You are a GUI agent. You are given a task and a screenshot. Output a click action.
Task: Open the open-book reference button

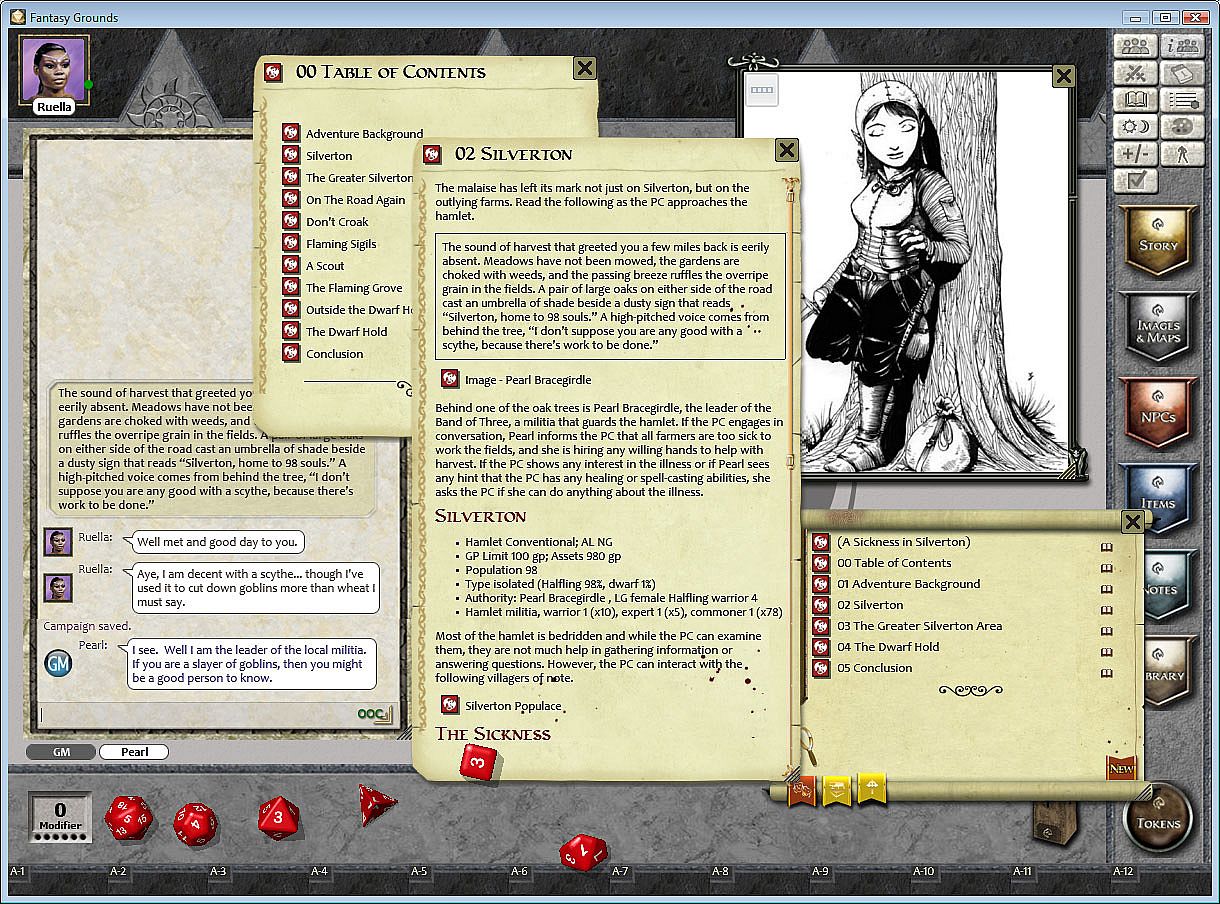1135,100
